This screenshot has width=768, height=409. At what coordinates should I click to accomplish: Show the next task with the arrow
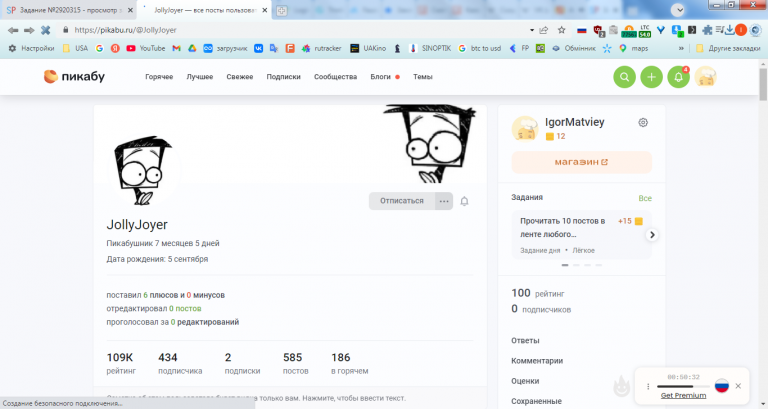tap(652, 235)
